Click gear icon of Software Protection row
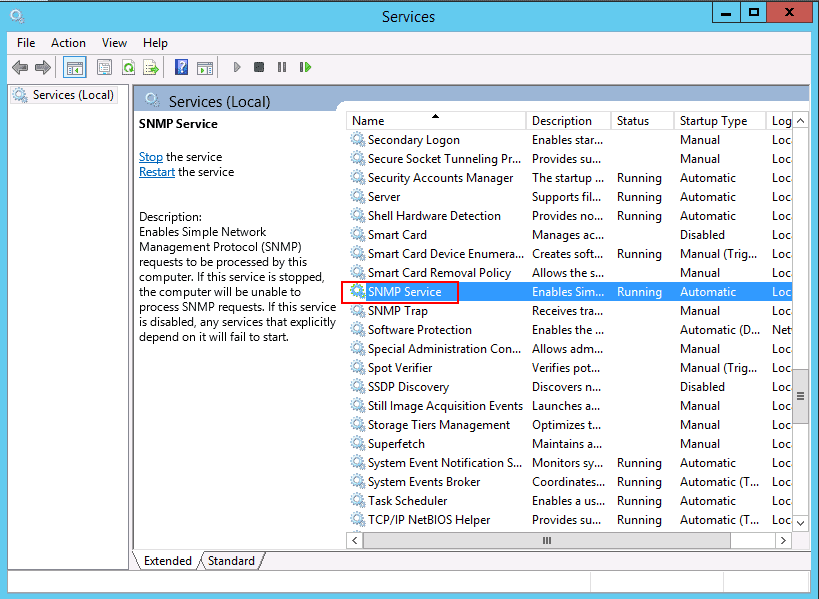 pos(357,330)
